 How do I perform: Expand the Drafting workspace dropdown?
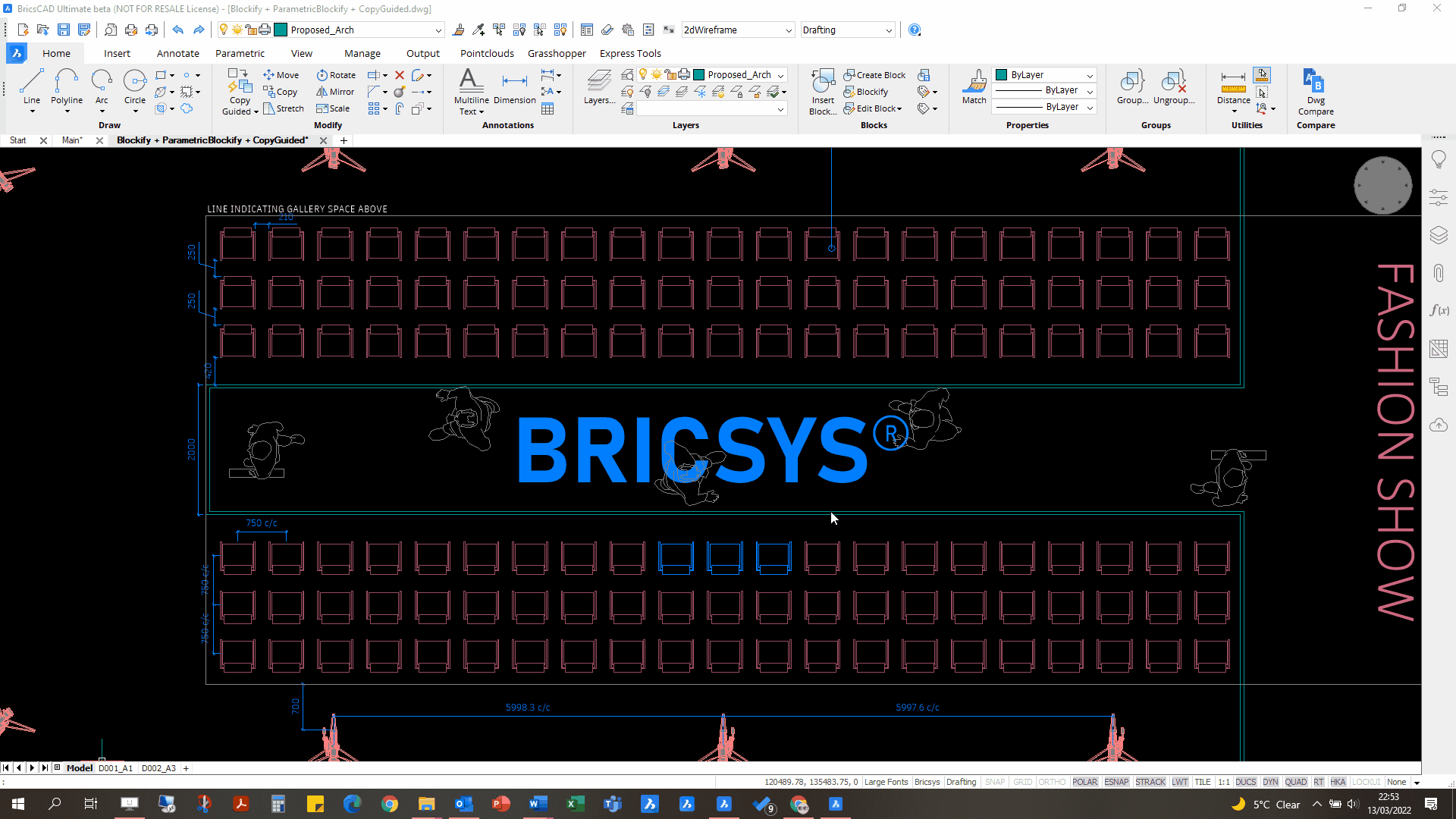[x=888, y=30]
